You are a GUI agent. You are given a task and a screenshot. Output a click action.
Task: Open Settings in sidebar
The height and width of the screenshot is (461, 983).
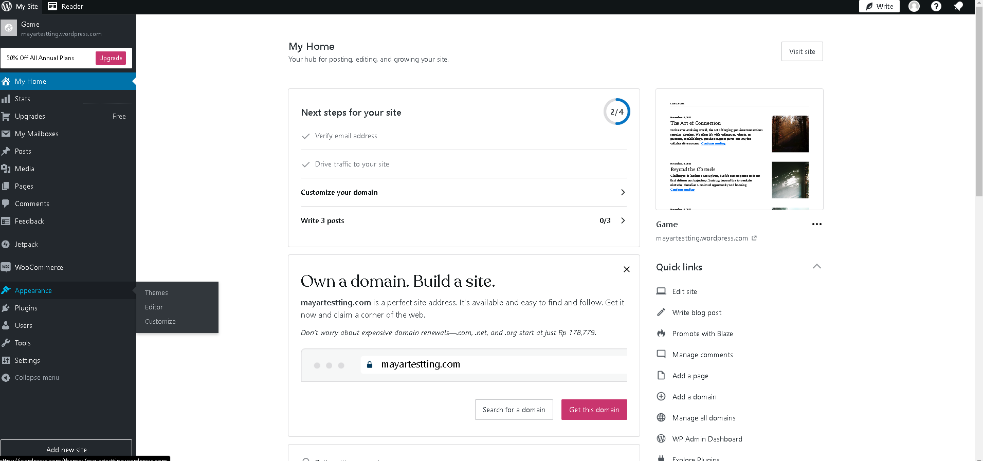point(68,361)
